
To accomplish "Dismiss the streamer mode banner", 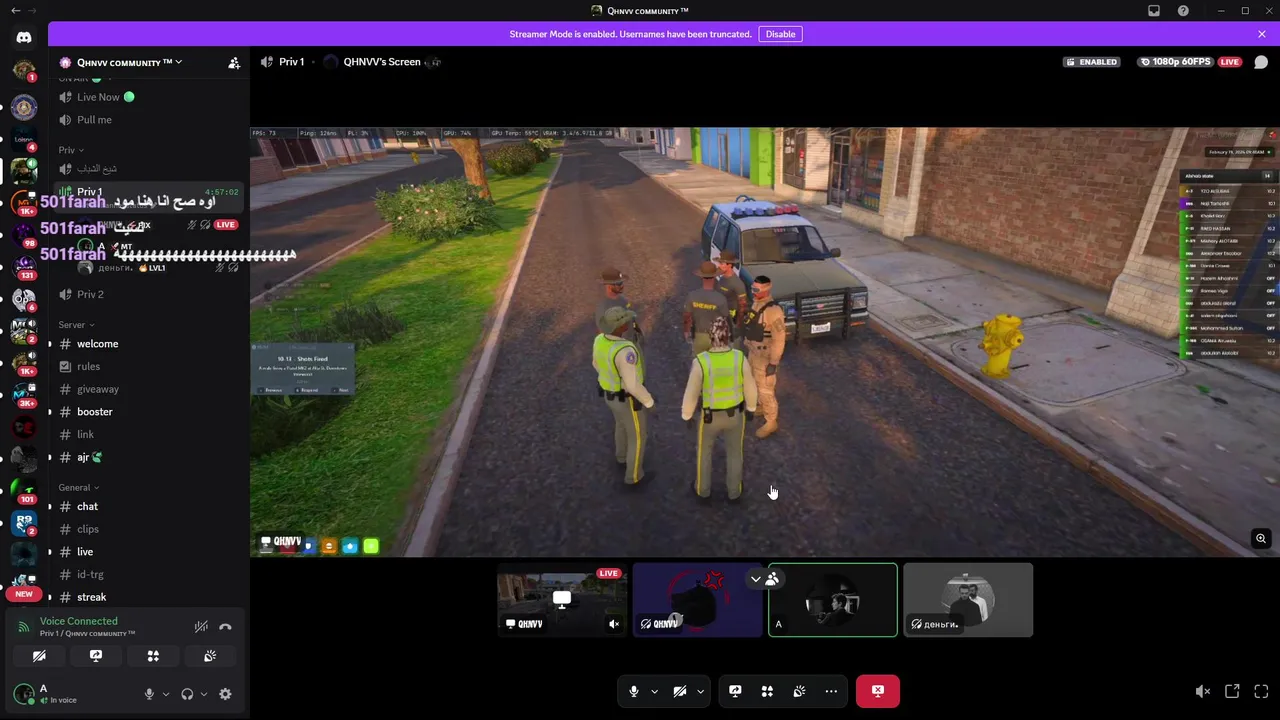I will (1262, 34).
